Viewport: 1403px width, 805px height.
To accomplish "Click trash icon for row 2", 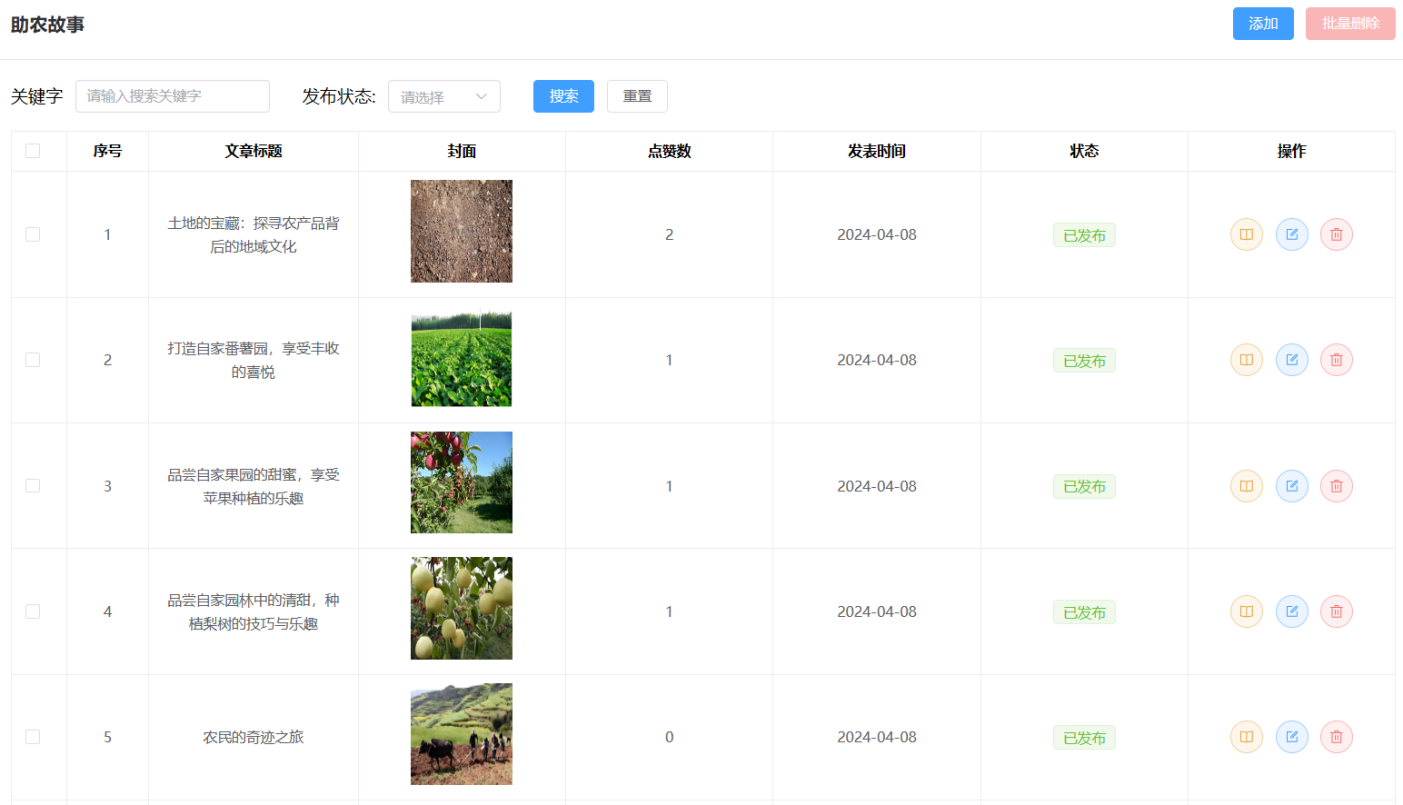I will pyautogui.click(x=1337, y=360).
